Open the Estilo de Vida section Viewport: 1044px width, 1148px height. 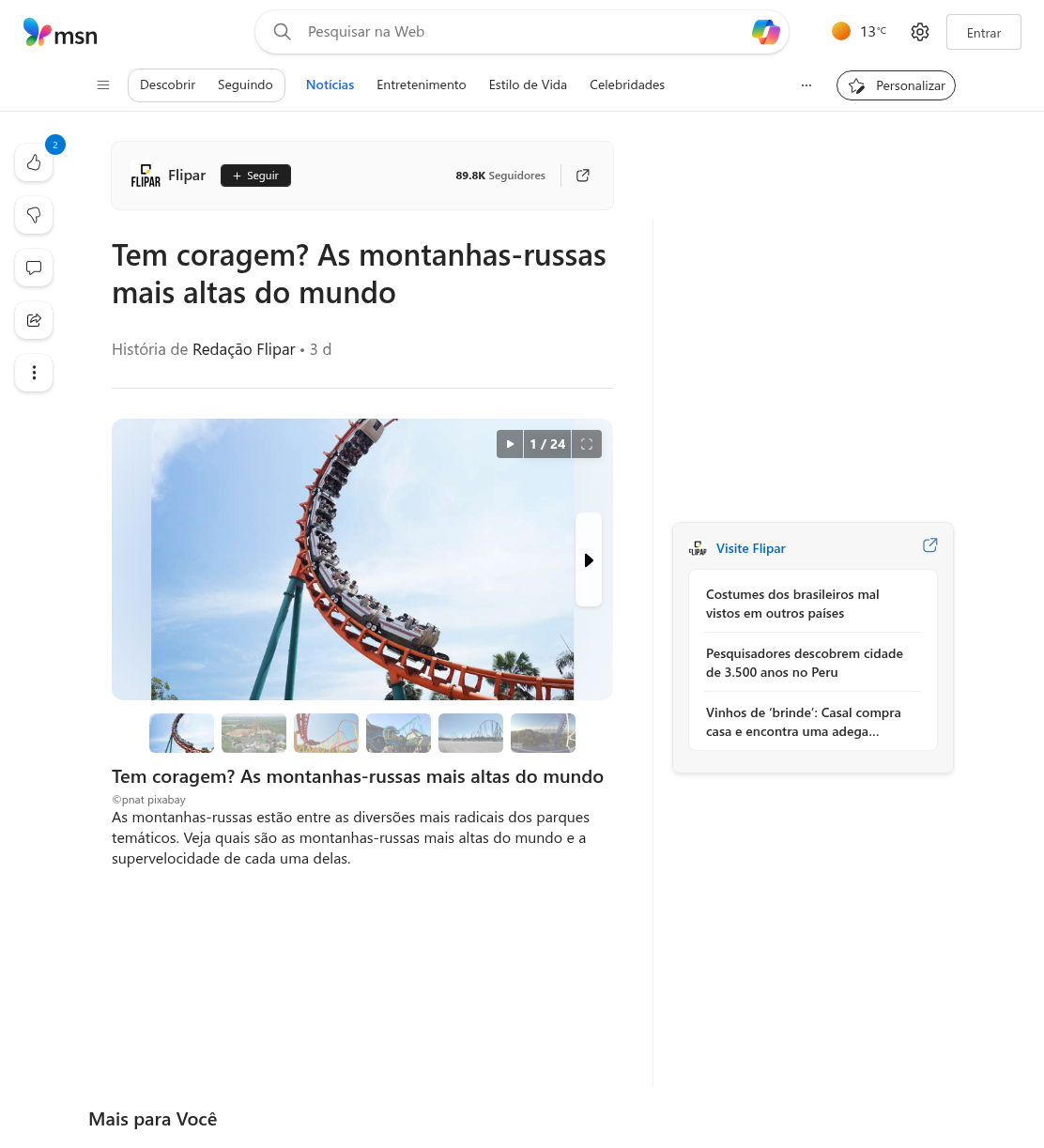tap(528, 84)
